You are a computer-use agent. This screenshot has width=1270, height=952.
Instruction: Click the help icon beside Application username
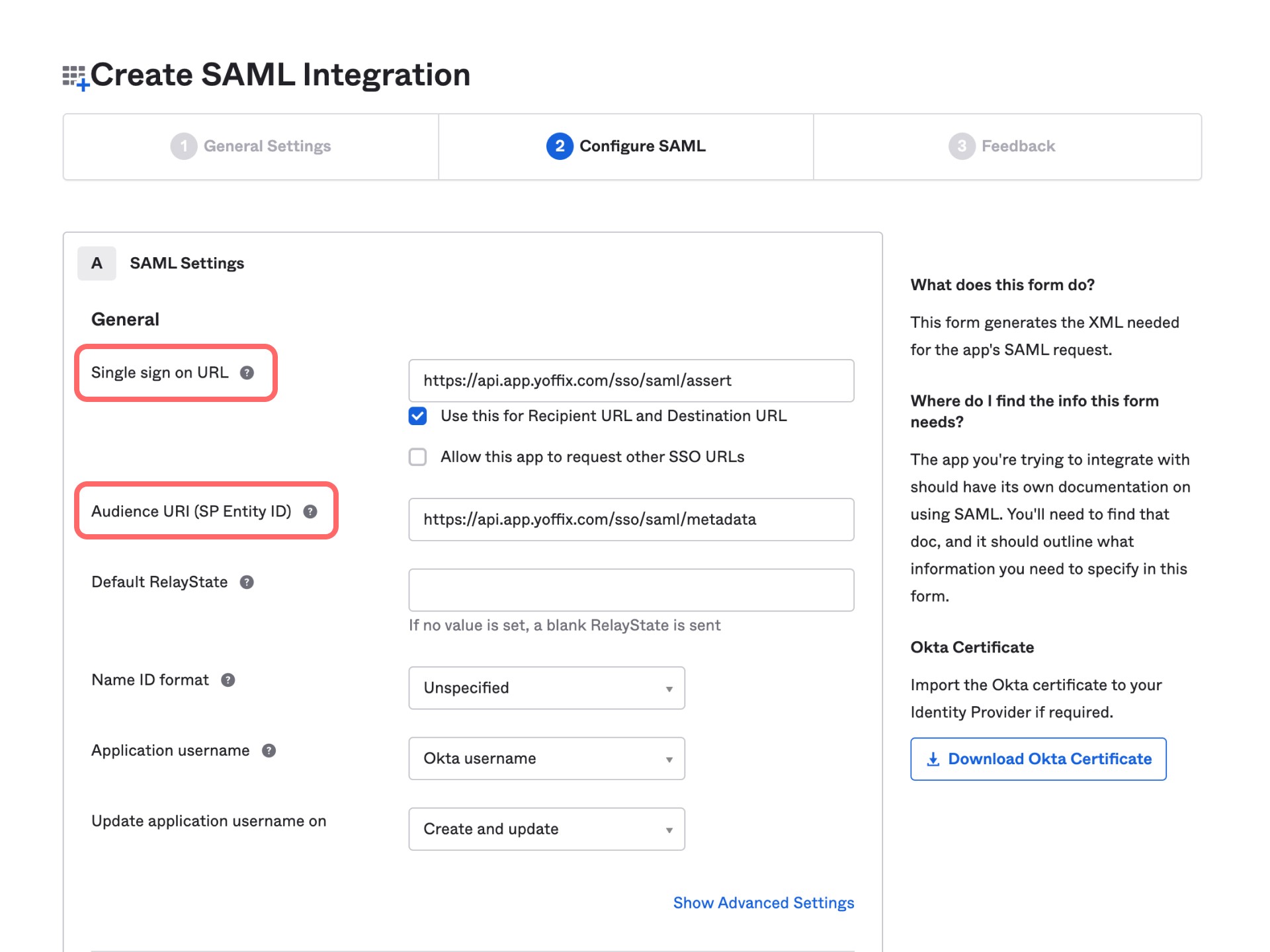[x=268, y=750]
